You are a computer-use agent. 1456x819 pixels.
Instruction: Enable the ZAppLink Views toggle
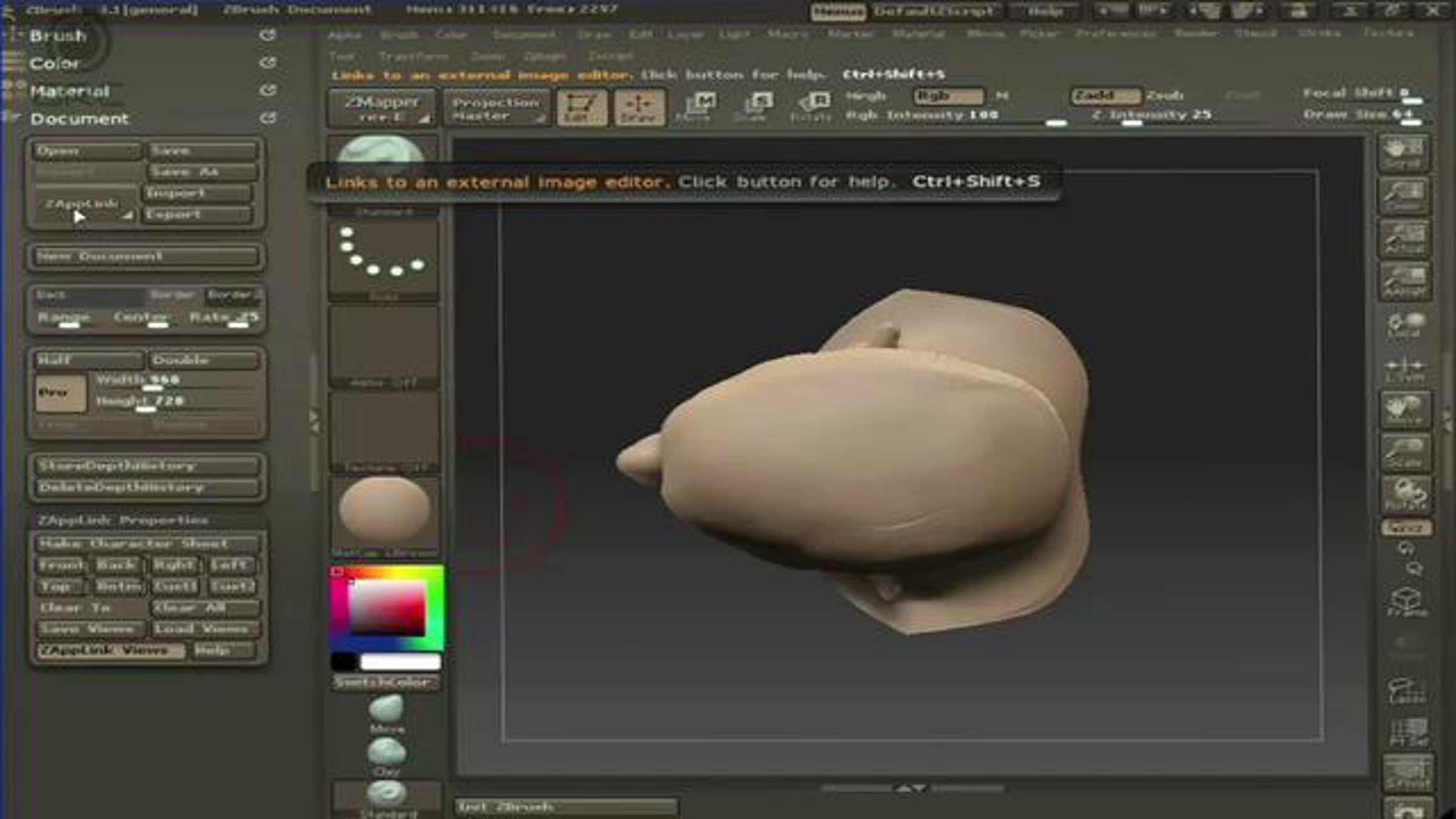110,650
